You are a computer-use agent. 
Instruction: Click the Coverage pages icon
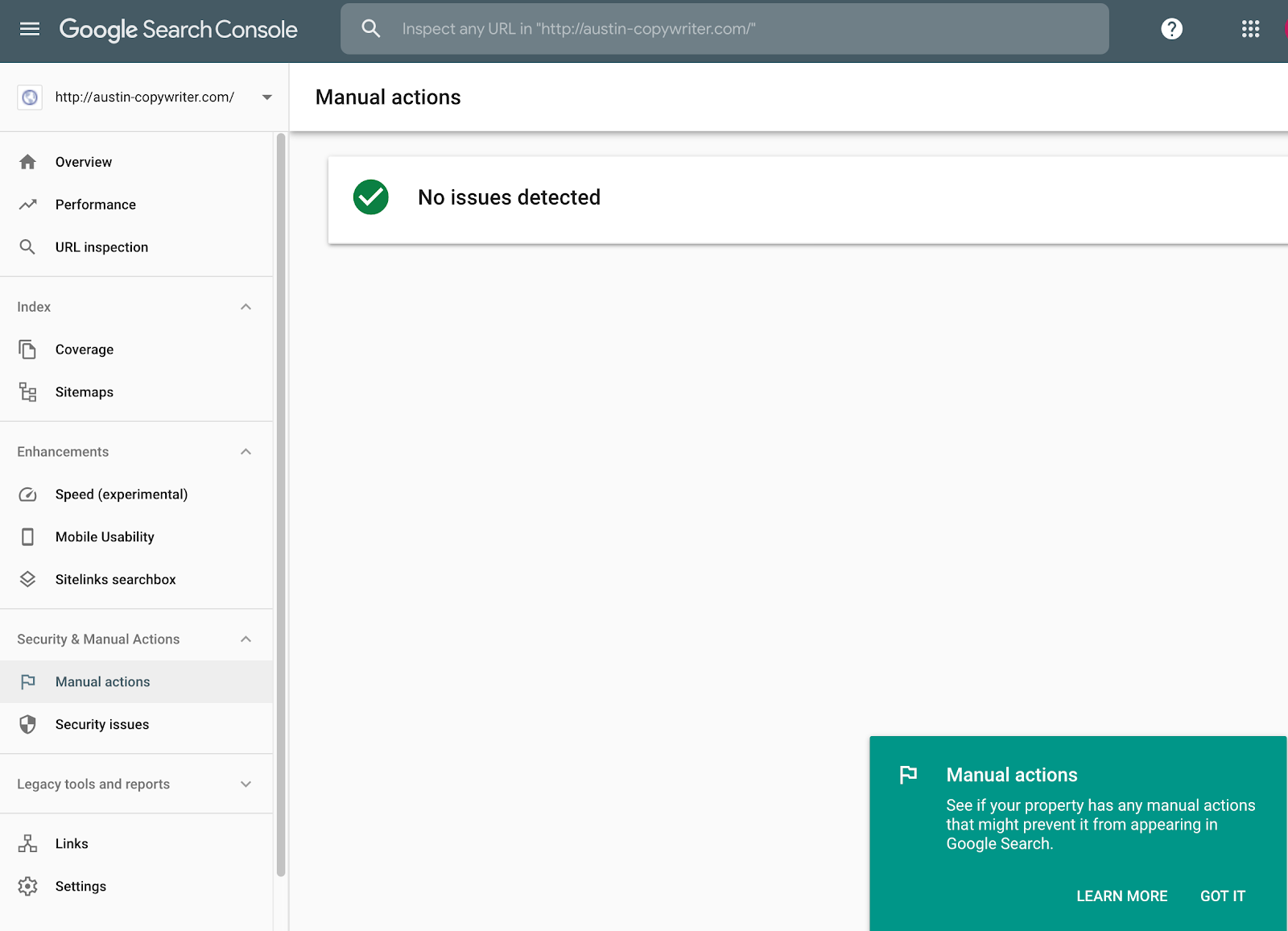[x=28, y=350]
